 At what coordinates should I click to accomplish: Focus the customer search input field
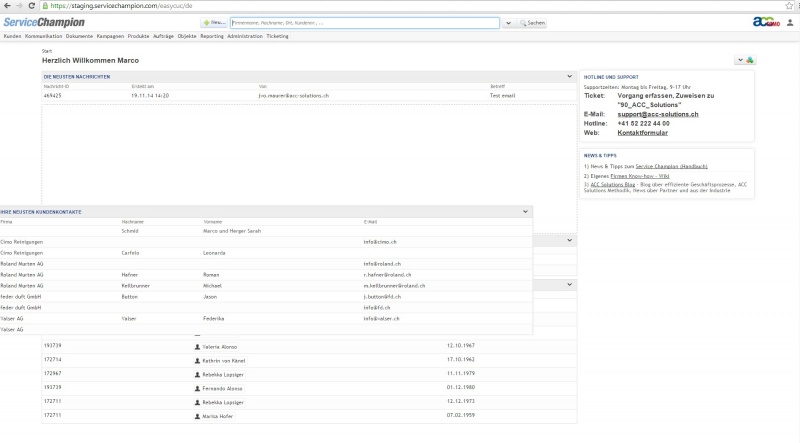(x=365, y=23)
